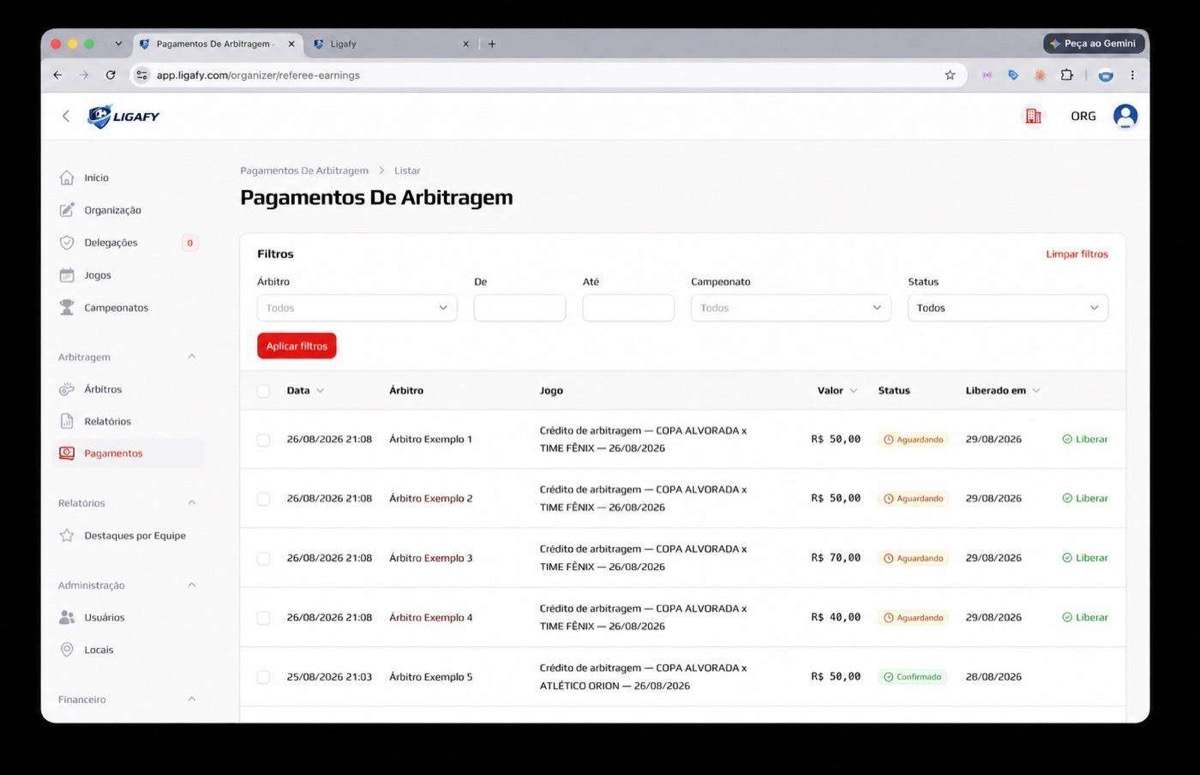The width and height of the screenshot is (1200, 775).
Task: Check the row for Árbitro Exemplo 5
Action: [263, 677]
